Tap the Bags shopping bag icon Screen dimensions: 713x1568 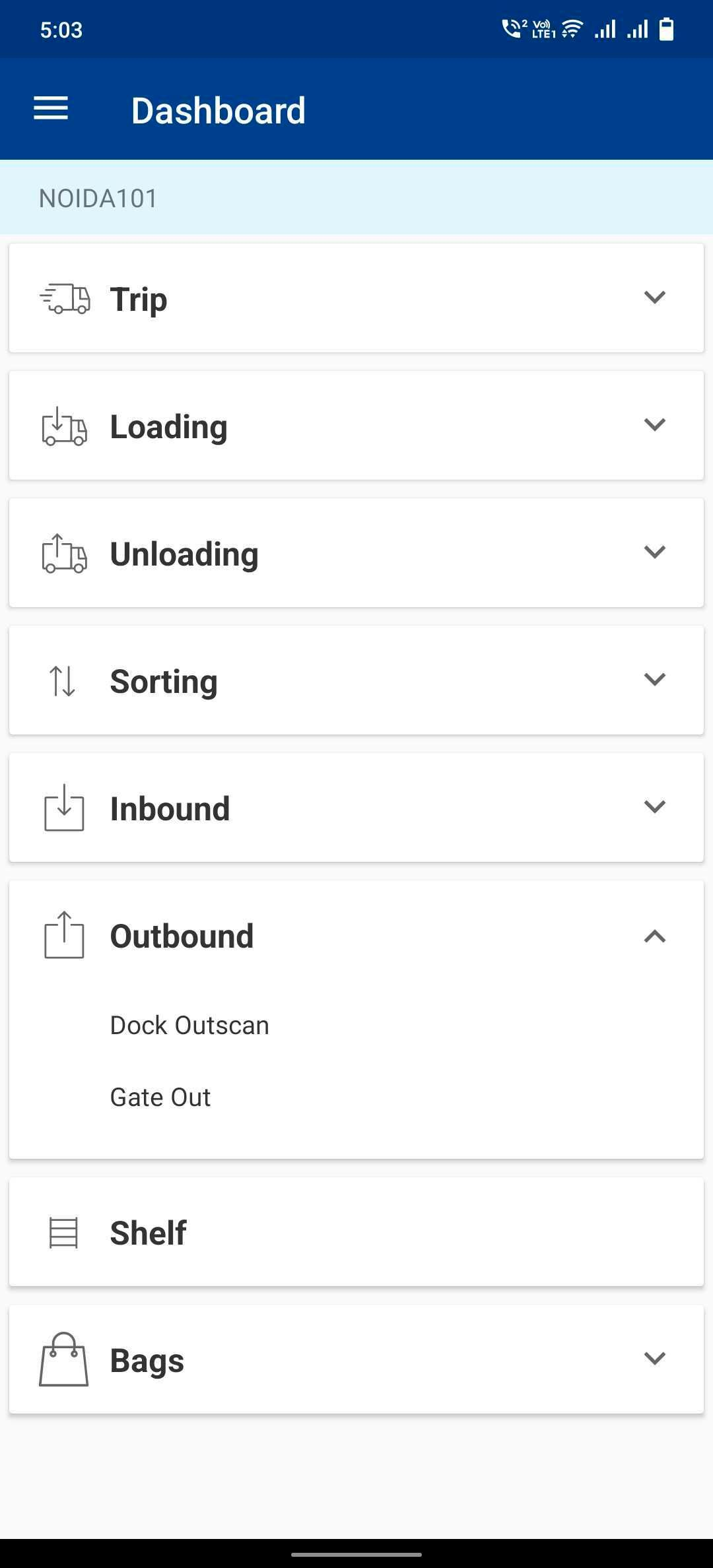(x=64, y=1359)
